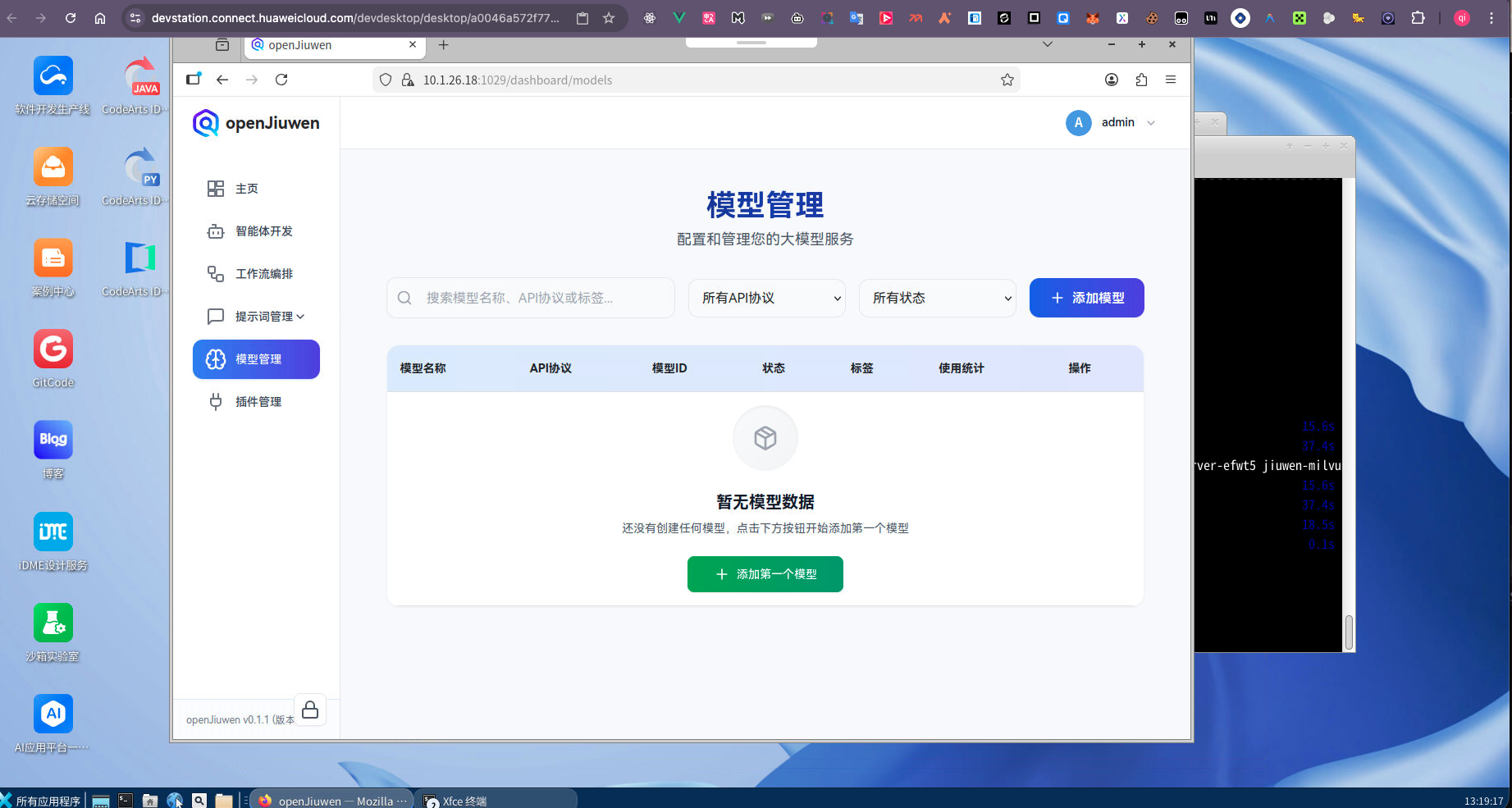The height and width of the screenshot is (808, 1512).
Task: Switch to openJiuwen Mozilla taskbar item
Action: coord(332,801)
